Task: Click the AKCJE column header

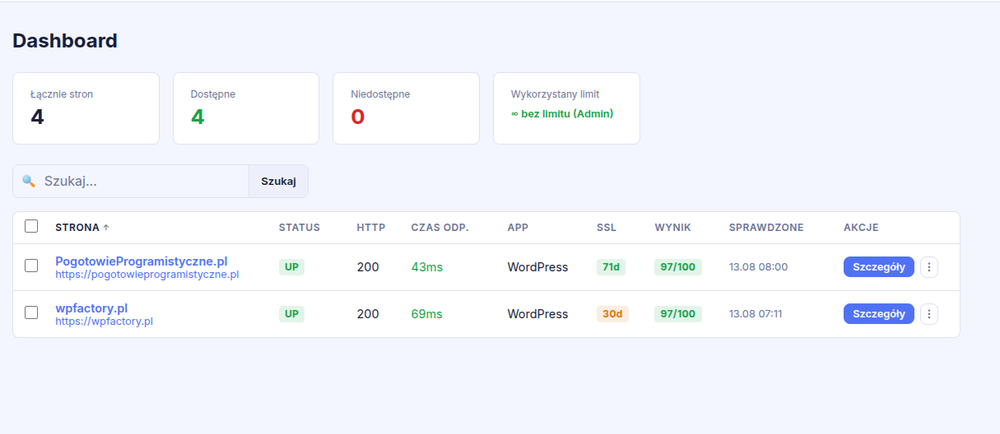Action: pyautogui.click(x=861, y=228)
